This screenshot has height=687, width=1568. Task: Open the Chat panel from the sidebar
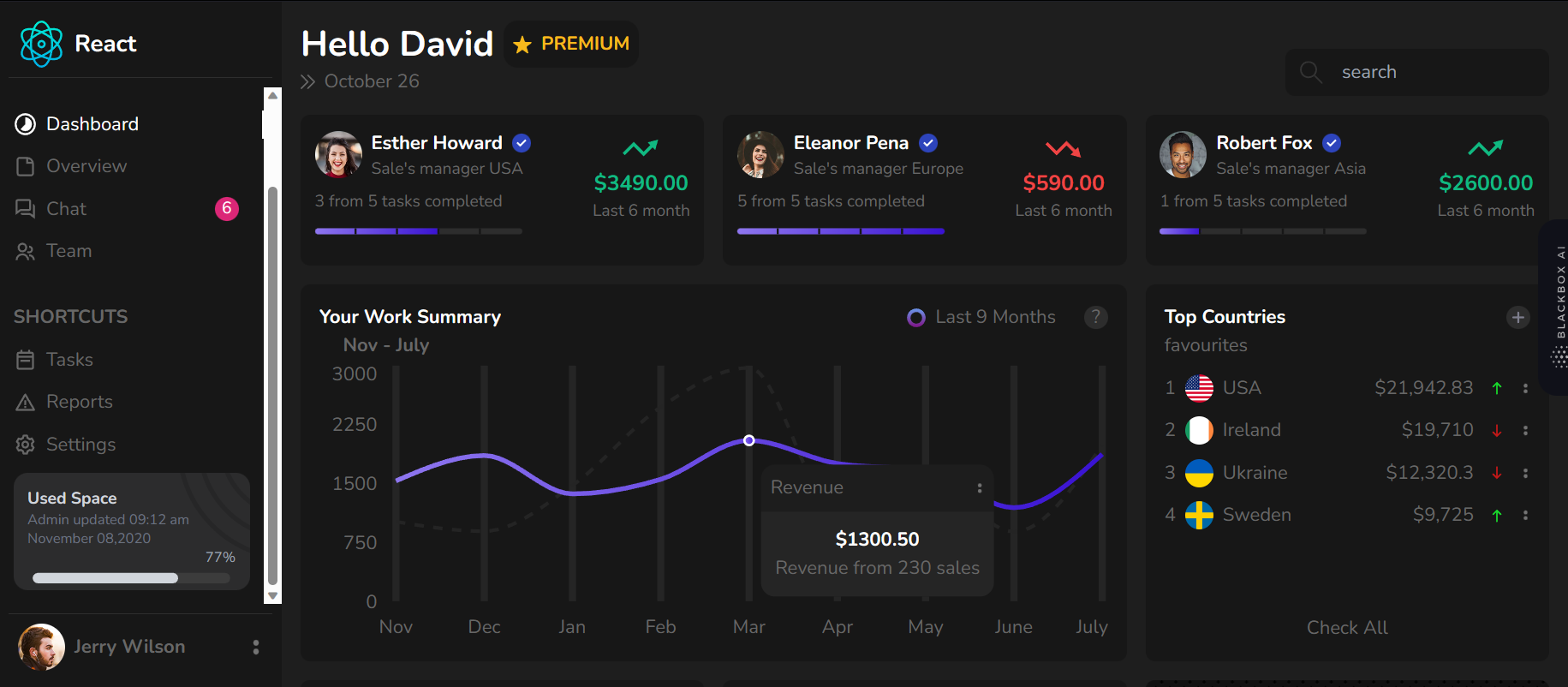65,208
